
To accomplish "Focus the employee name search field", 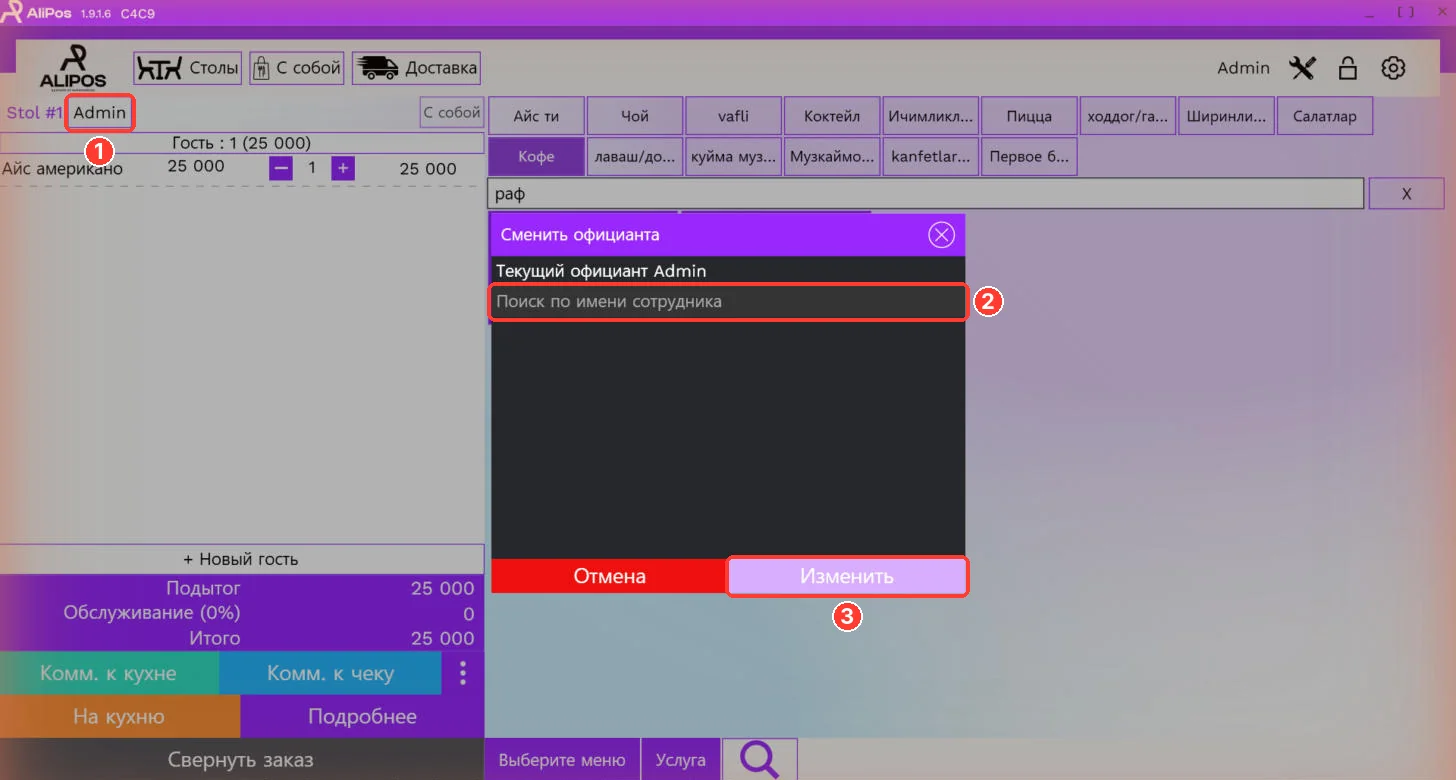I will [x=728, y=302].
